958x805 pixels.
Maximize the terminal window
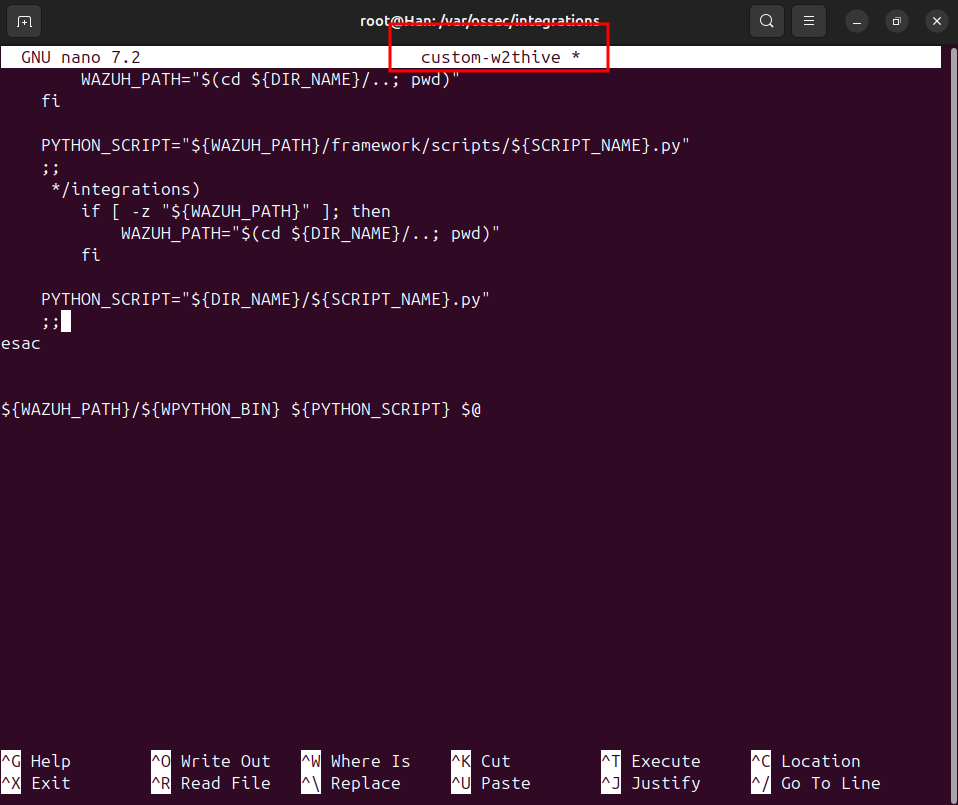[897, 21]
